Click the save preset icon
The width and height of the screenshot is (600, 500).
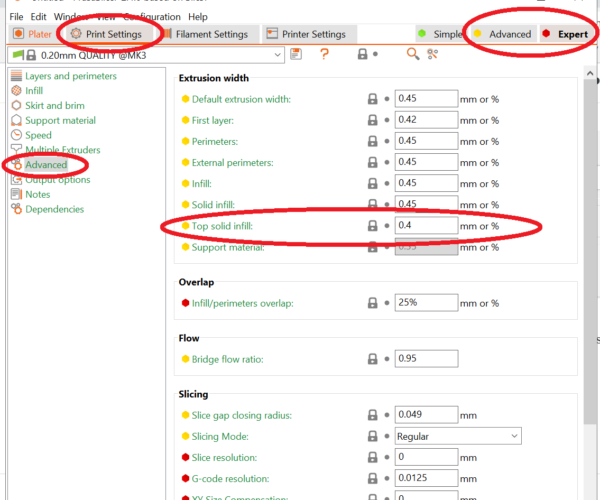tap(296, 54)
